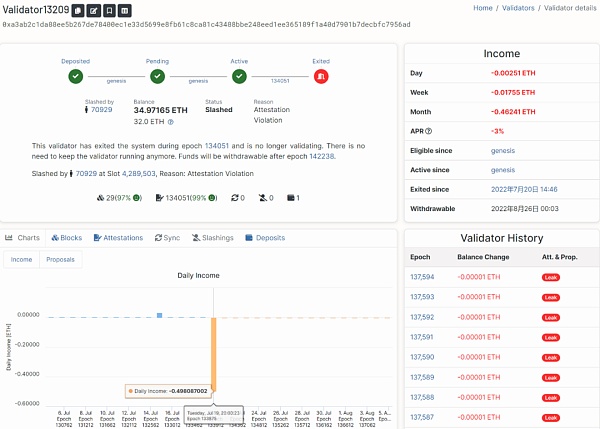Click the Active status checkmark icon
This screenshot has width=600, height=429.
pyautogui.click(x=240, y=75)
